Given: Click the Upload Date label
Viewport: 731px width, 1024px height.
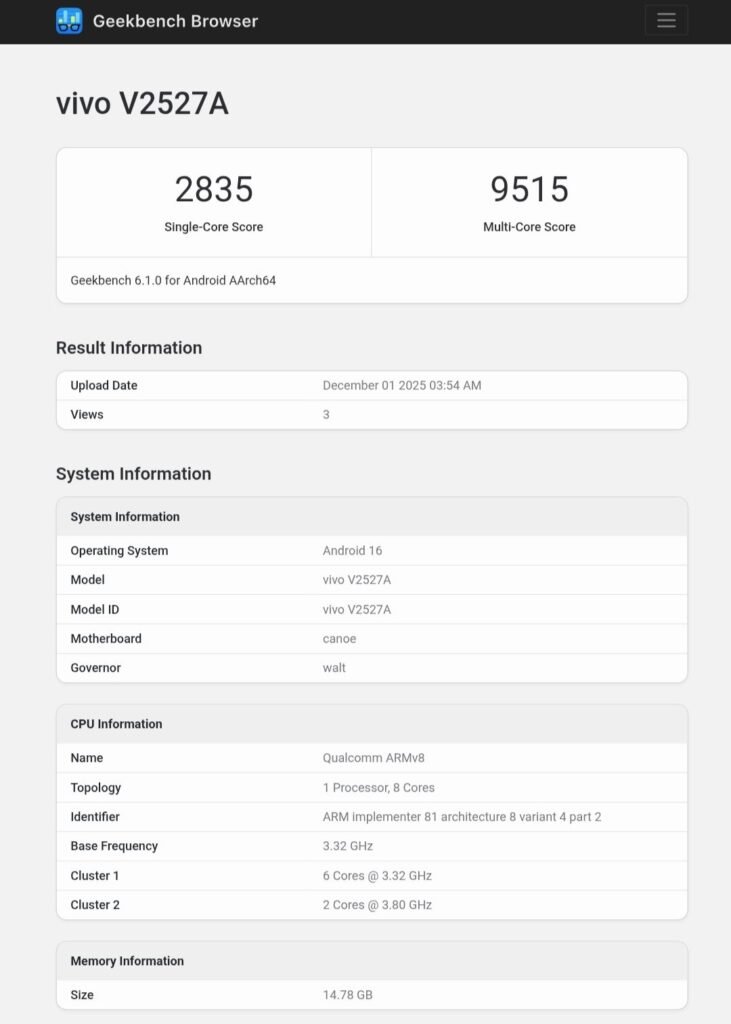Looking at the screenshot, I should (x=104, y=385).
